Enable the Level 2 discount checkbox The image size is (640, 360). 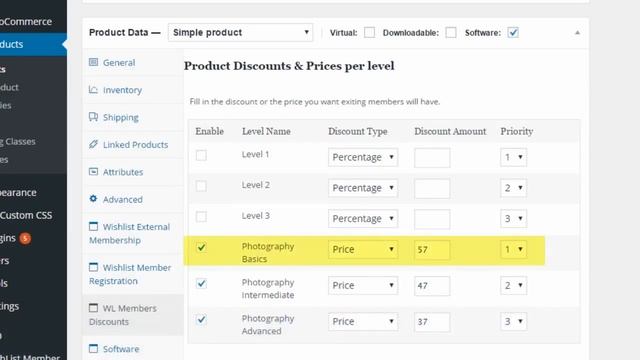(x=201, y=186)
